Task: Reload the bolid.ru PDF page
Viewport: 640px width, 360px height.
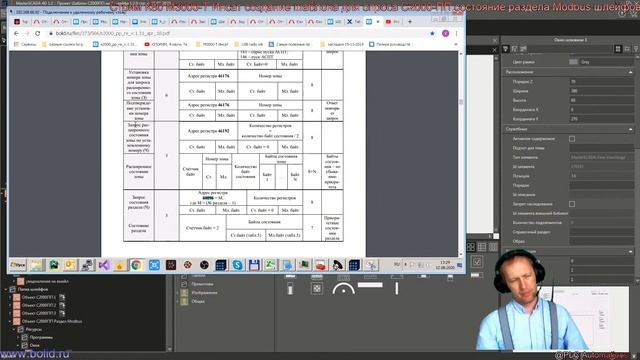Action: click(38, 33)
